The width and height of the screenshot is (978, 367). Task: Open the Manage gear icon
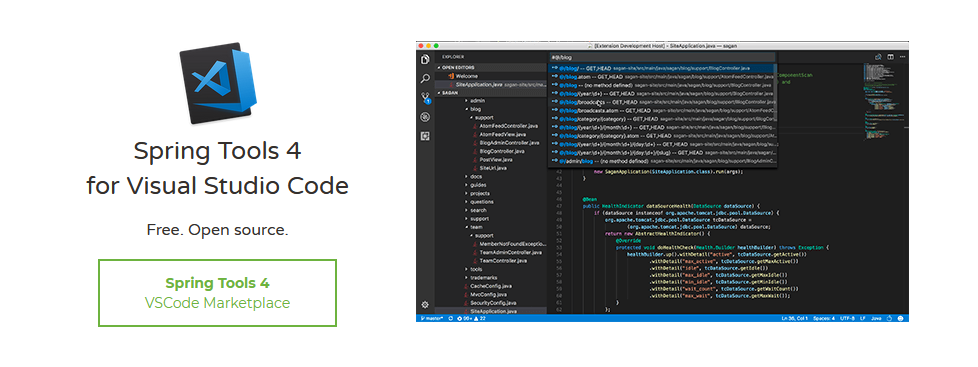click(425, 305)
